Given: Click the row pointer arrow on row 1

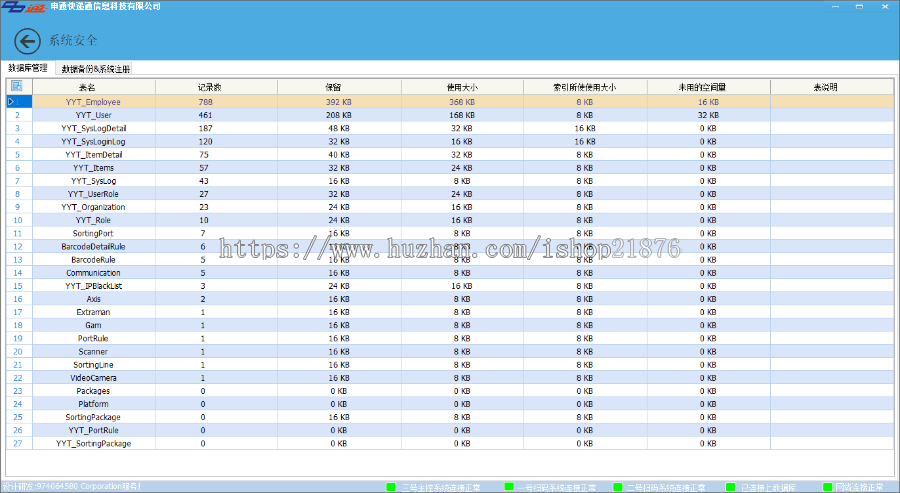Looking at the screenshot, I should tap(12, 101).
